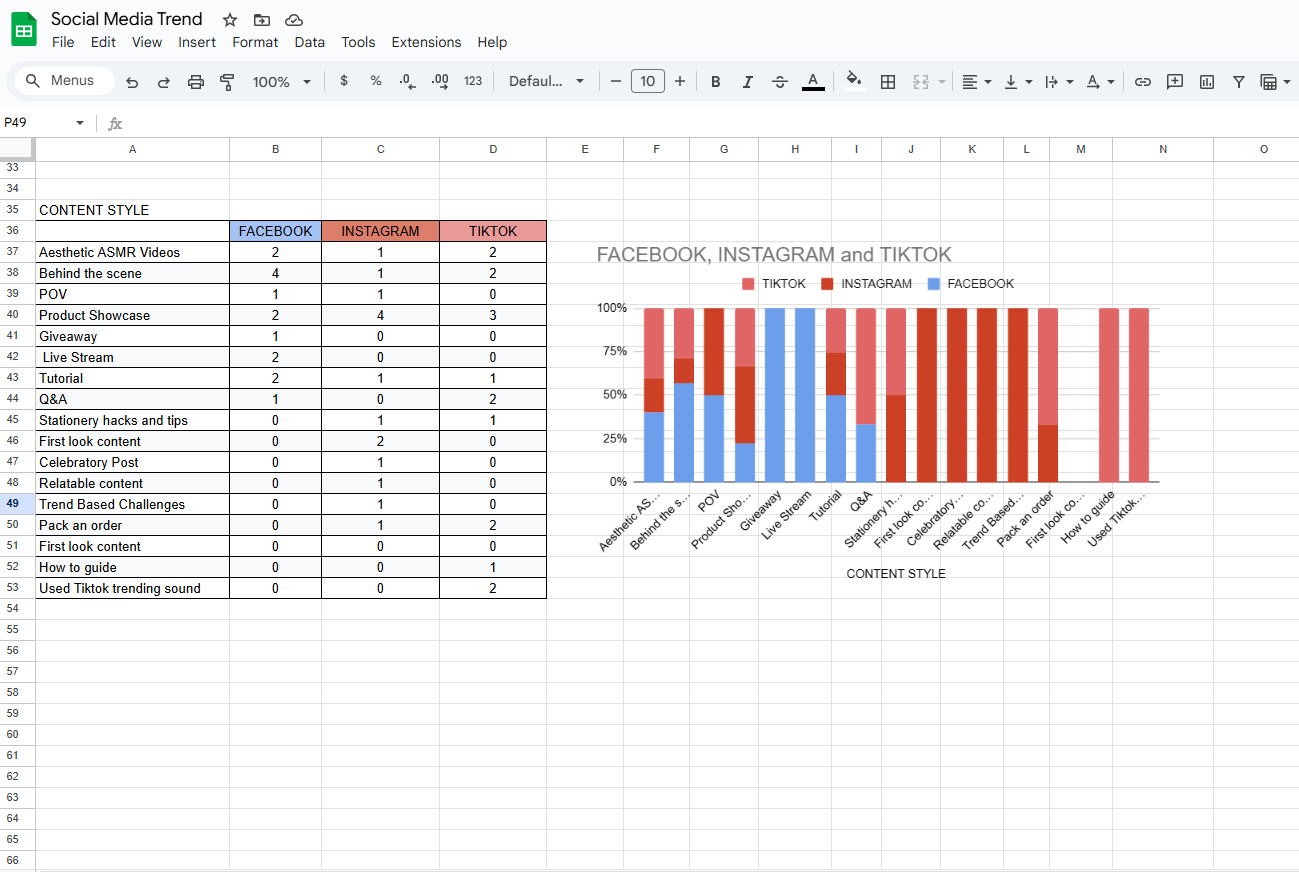Open the merge type dropdown arrow
This screenshot has height=872, width=1299.
tap(942, 82)
